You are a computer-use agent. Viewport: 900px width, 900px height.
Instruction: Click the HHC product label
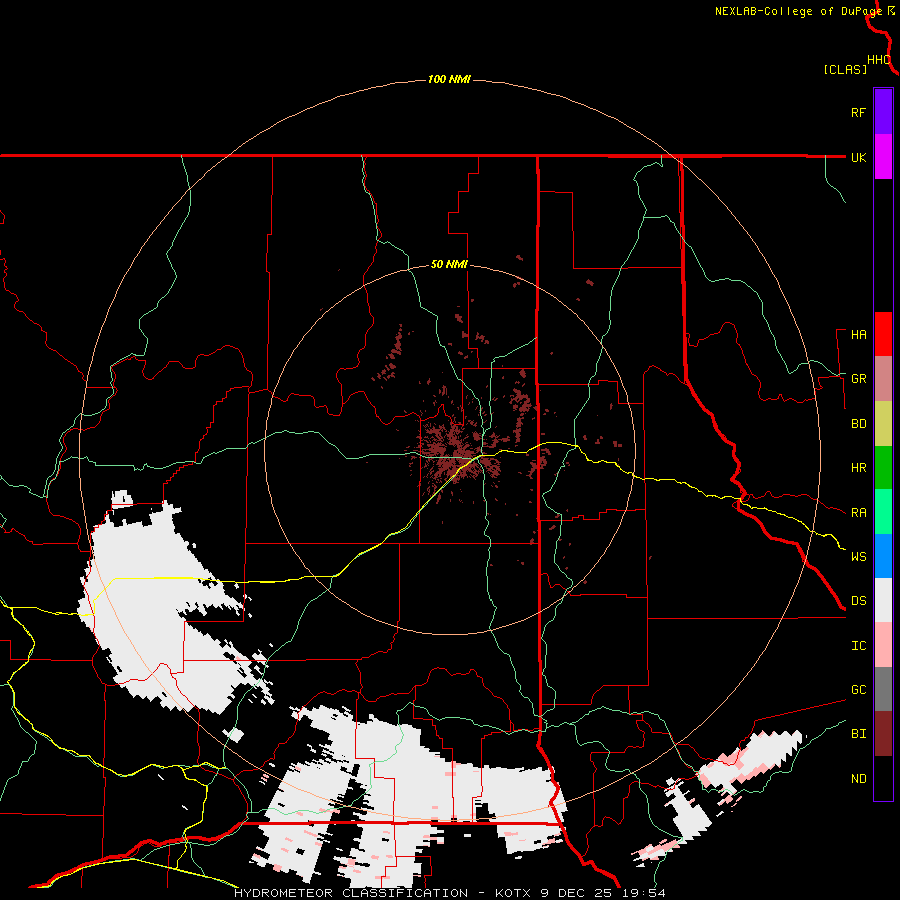[879, 60]
